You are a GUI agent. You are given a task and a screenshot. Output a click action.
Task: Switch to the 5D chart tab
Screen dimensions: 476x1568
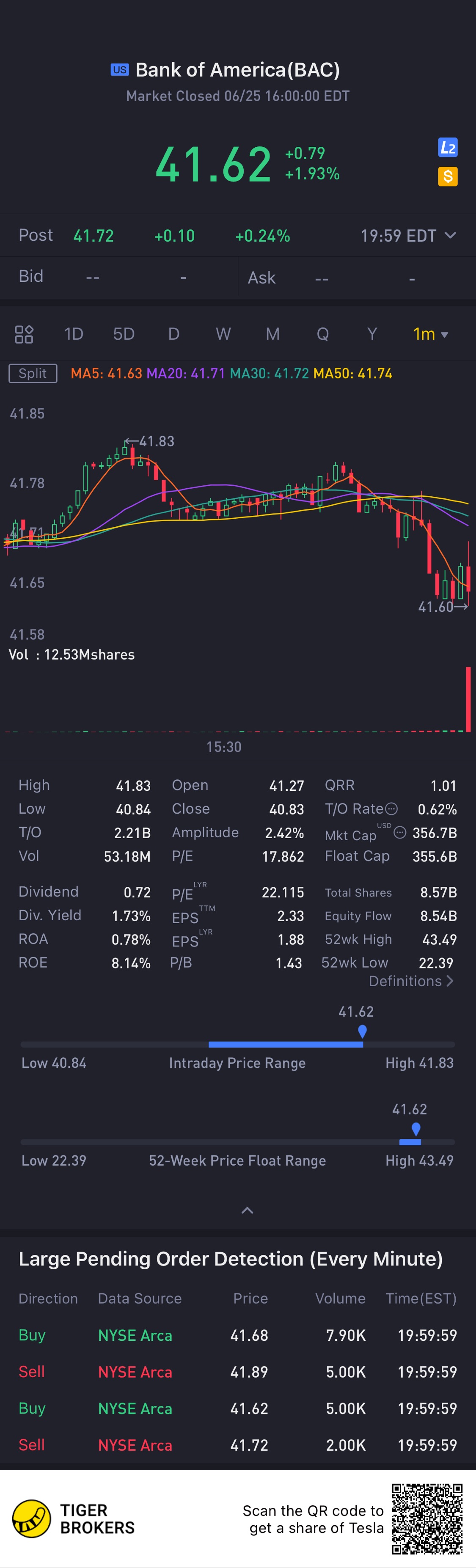pos(124,334)
